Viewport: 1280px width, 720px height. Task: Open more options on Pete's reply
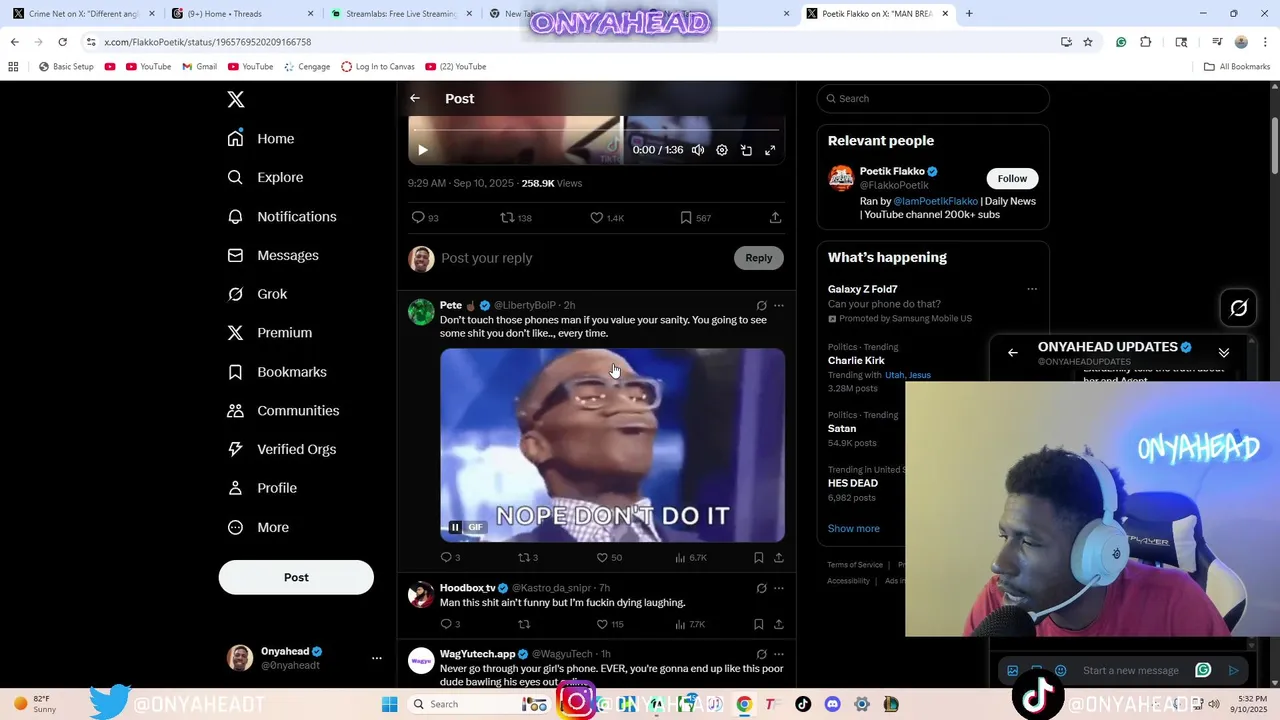[x=779, y=306]
